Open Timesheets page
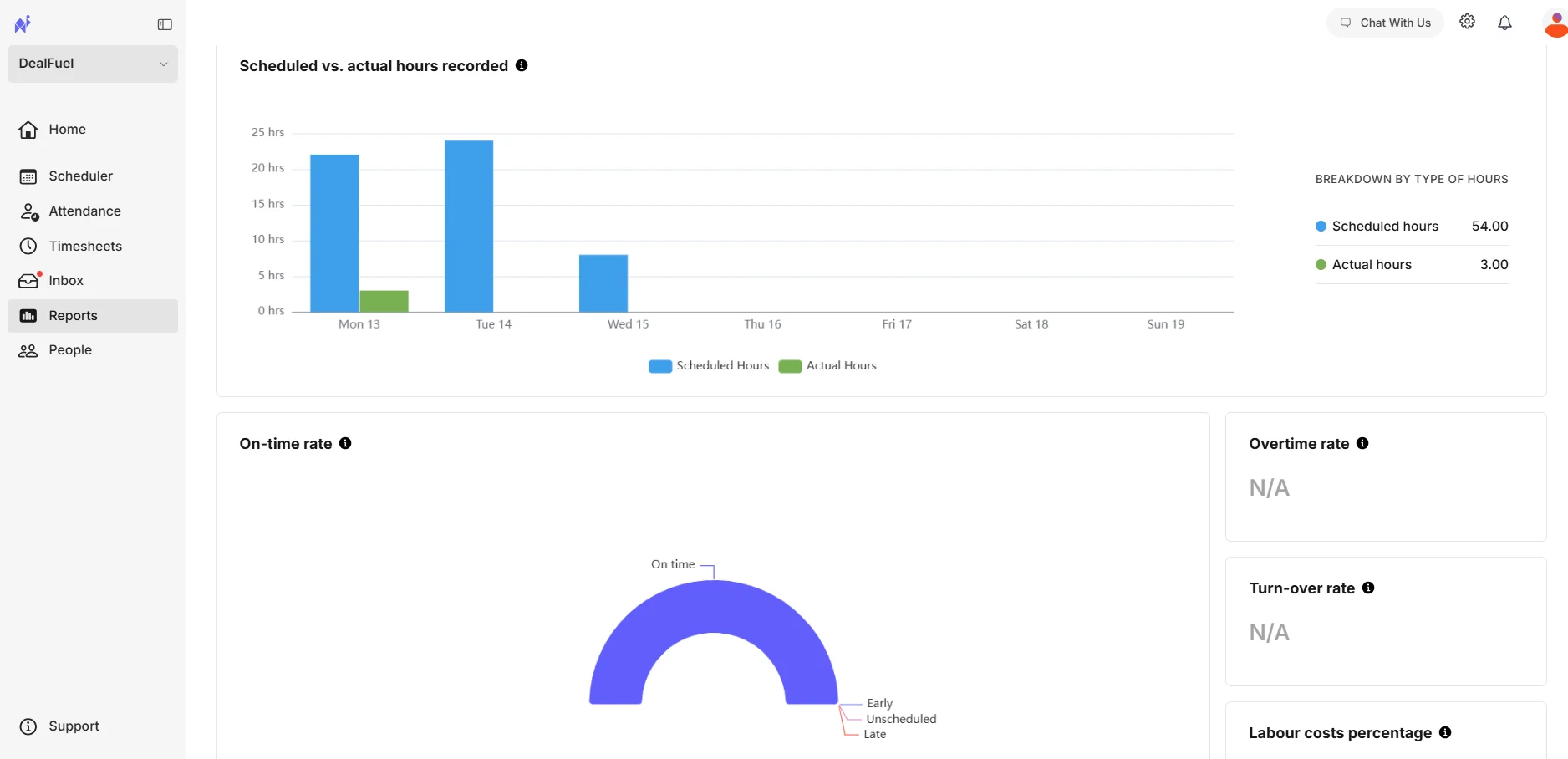1568x759 pixels. 85,247
